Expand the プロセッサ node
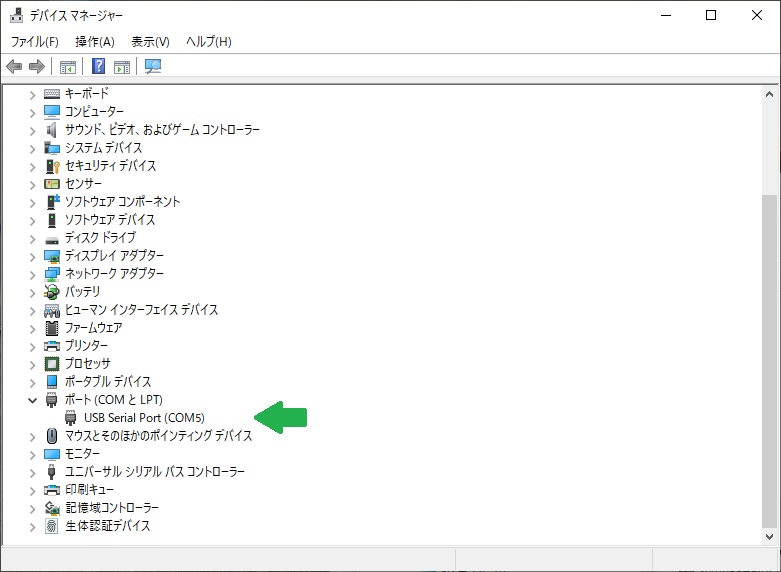781x572 pixels. point(32,365)
